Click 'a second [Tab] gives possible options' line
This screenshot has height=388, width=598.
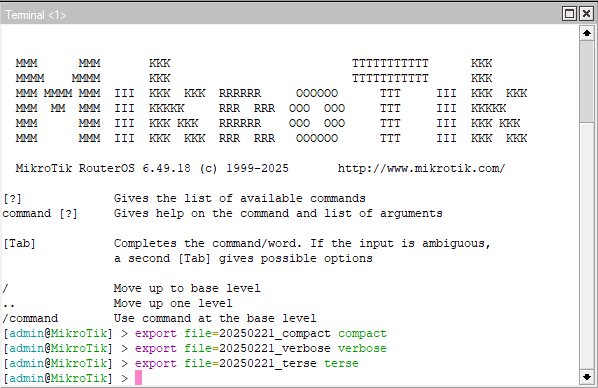243,258
